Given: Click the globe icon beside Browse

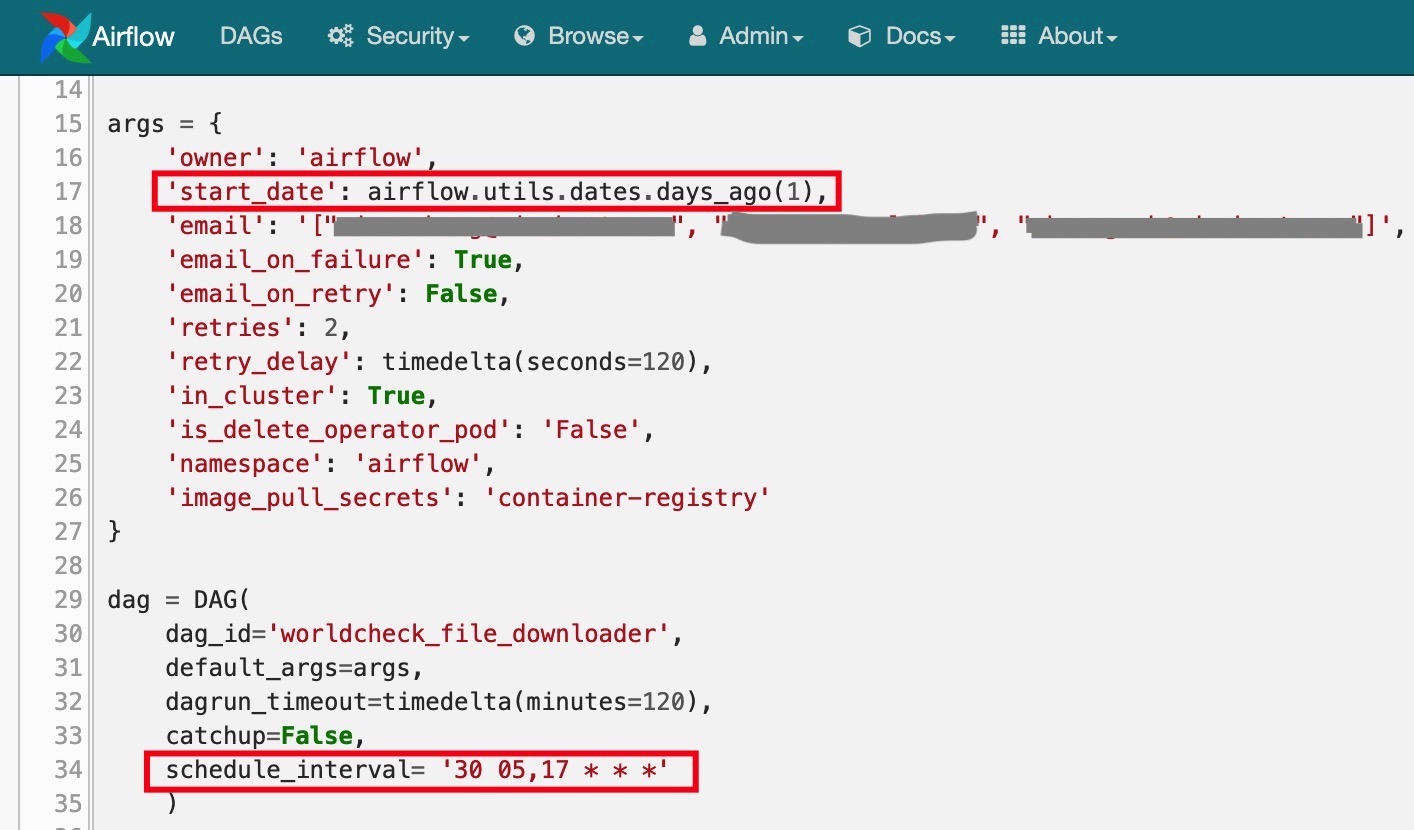Looking at the screenshot, I should tap(524, 37).
